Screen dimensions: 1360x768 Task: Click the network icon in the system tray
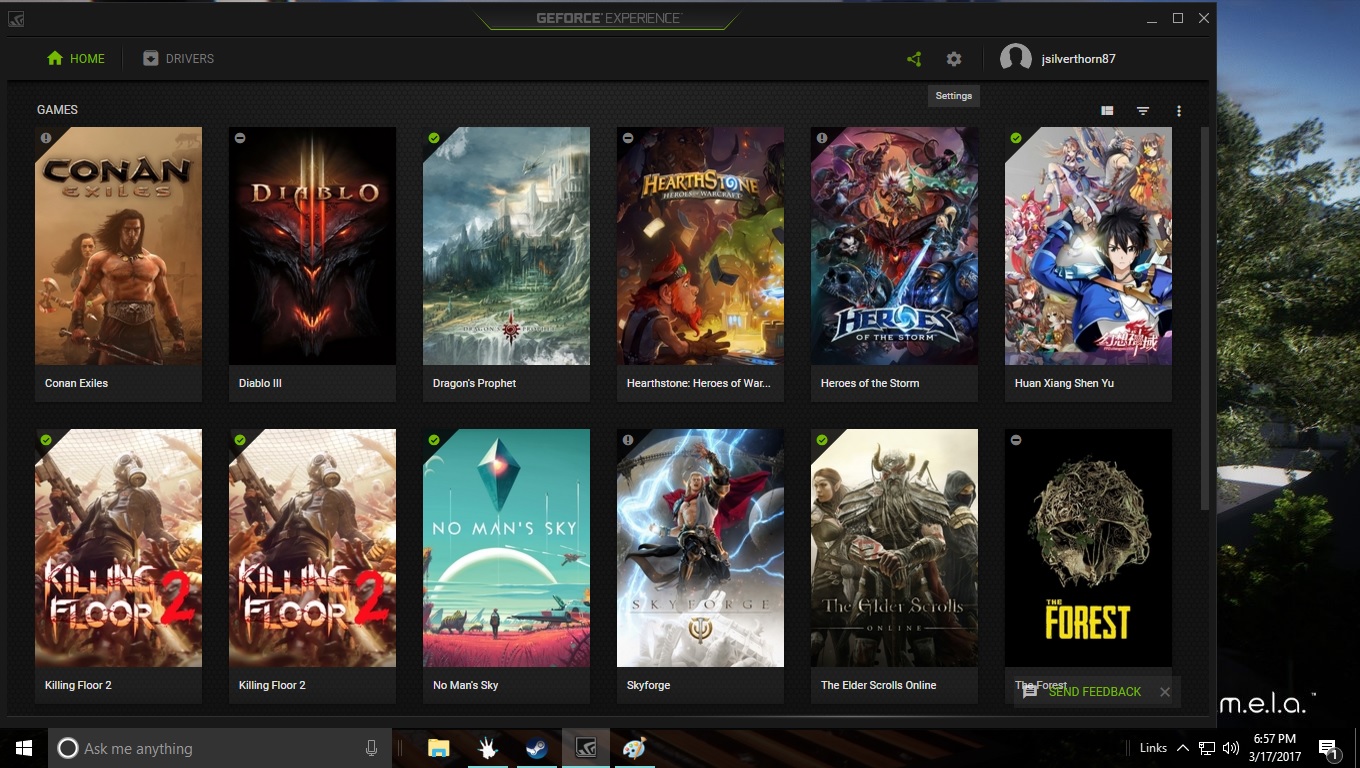point(1207,748)
